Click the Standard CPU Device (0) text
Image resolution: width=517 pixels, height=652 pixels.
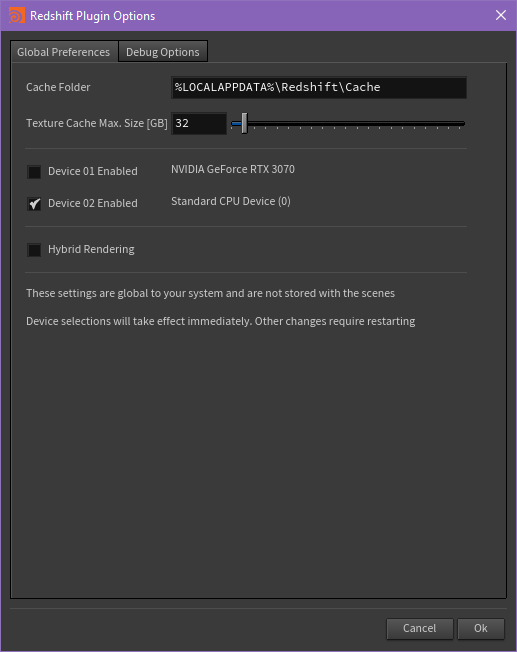pos(231,201)
